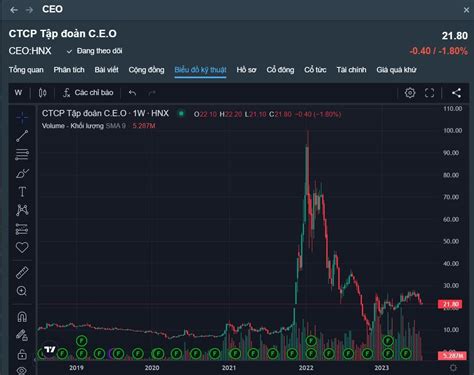This screenshot has height=375, width=474.
Task: Click the 2021 label on time axis
Action: pyautogui.click(x=229, y=368)
